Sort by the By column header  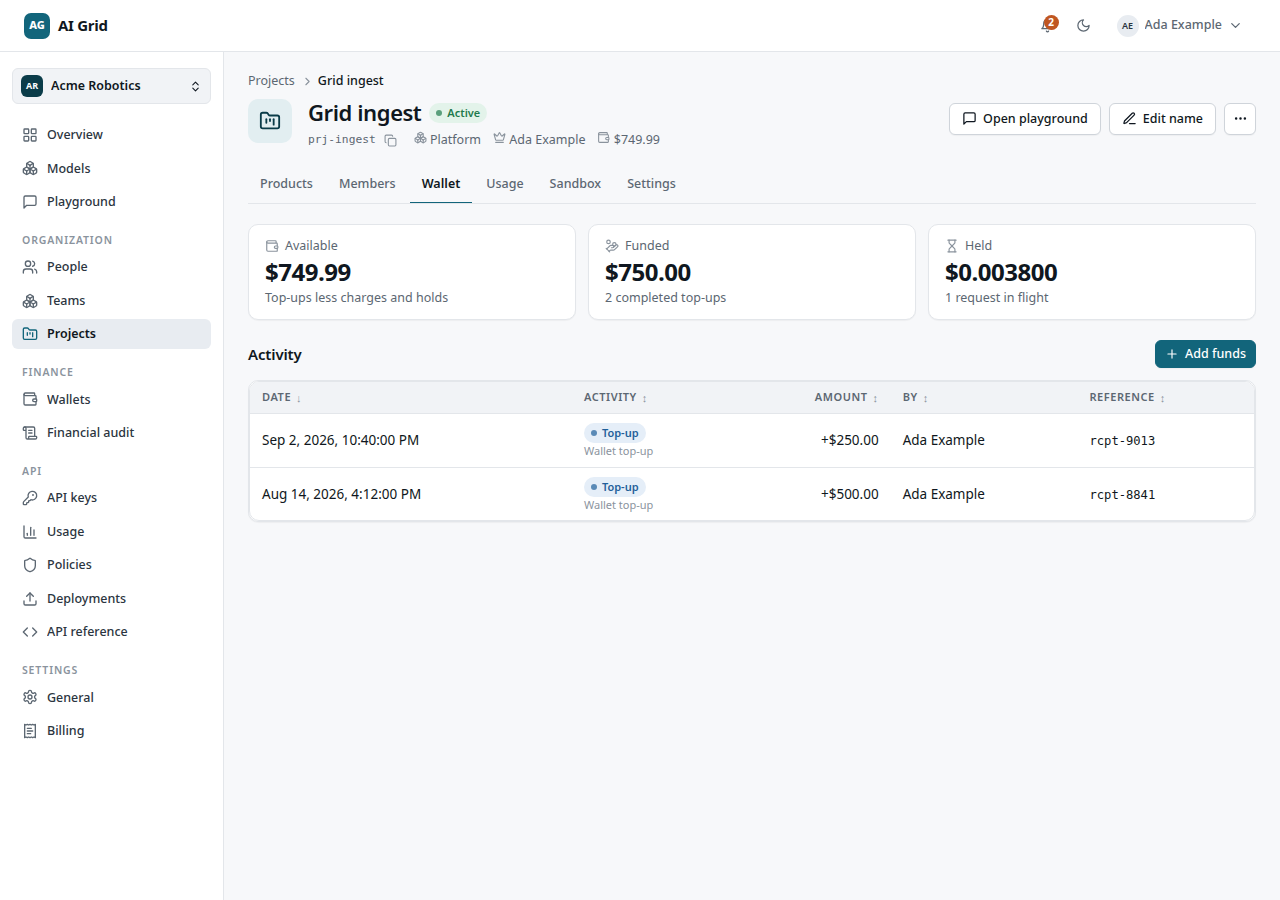pyautogui.click(x=915, y=397)
